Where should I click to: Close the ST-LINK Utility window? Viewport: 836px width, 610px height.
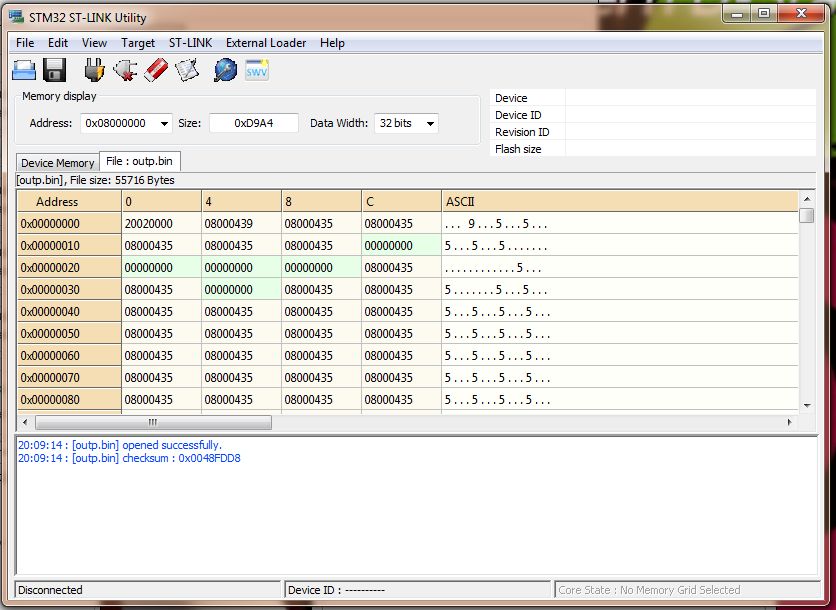point(801,14)
